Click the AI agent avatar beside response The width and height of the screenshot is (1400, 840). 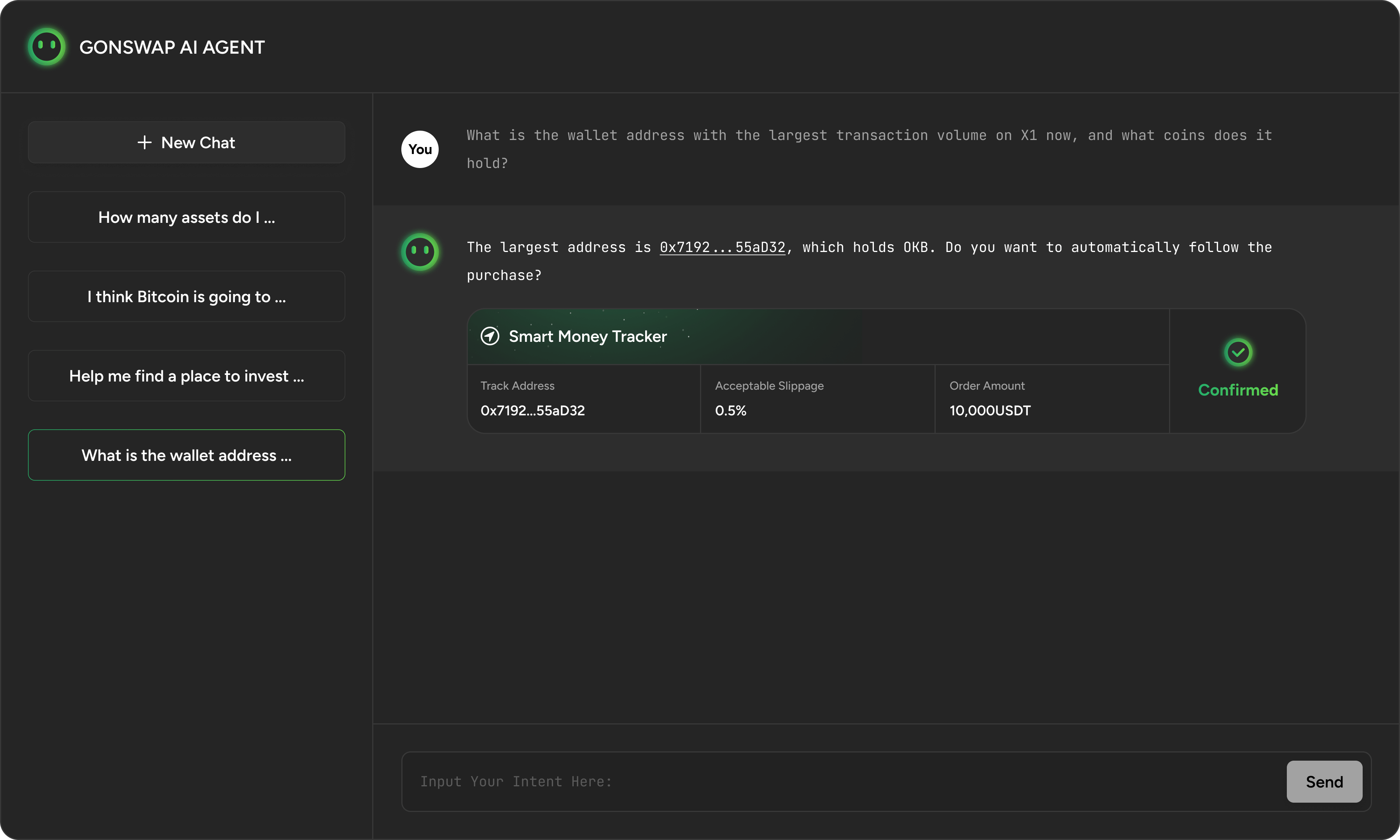(x=420, y=251)
